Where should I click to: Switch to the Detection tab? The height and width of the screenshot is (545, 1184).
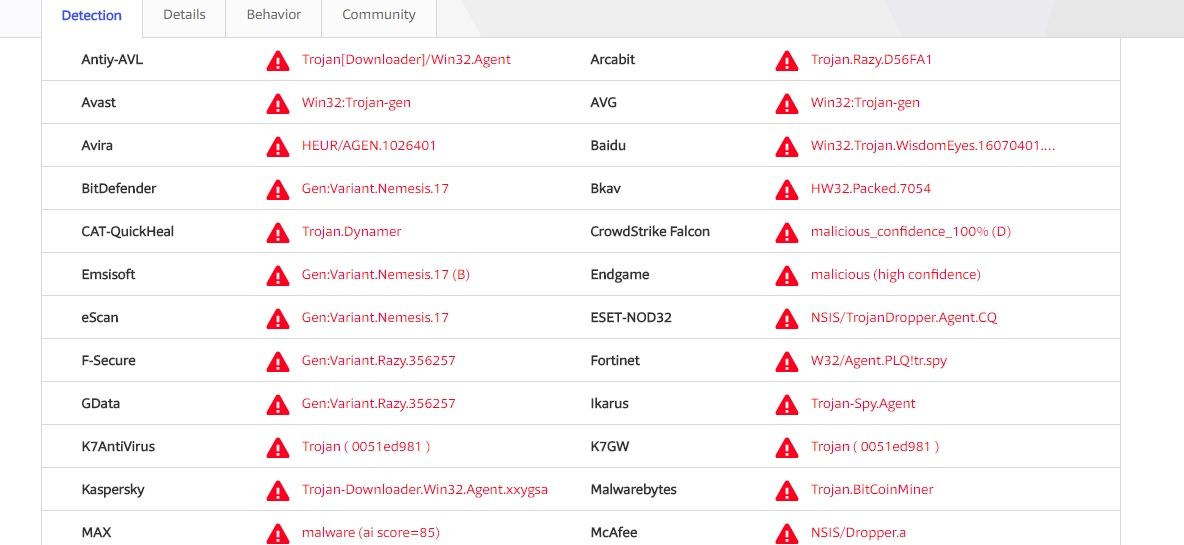coord(91,15)
